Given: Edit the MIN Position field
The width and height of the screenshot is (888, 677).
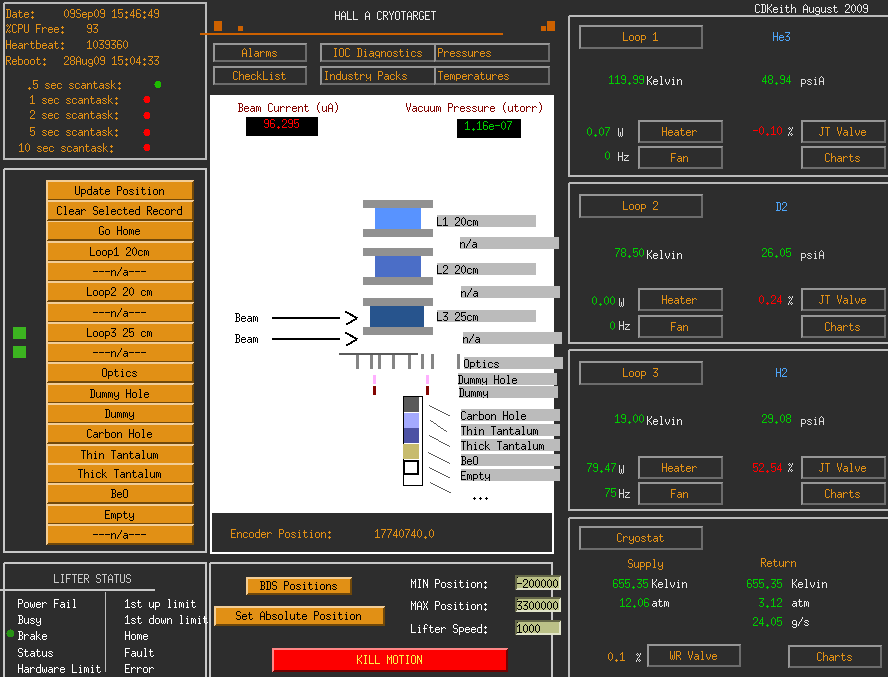Looking at the screenshot, I should tap(538, 583).
